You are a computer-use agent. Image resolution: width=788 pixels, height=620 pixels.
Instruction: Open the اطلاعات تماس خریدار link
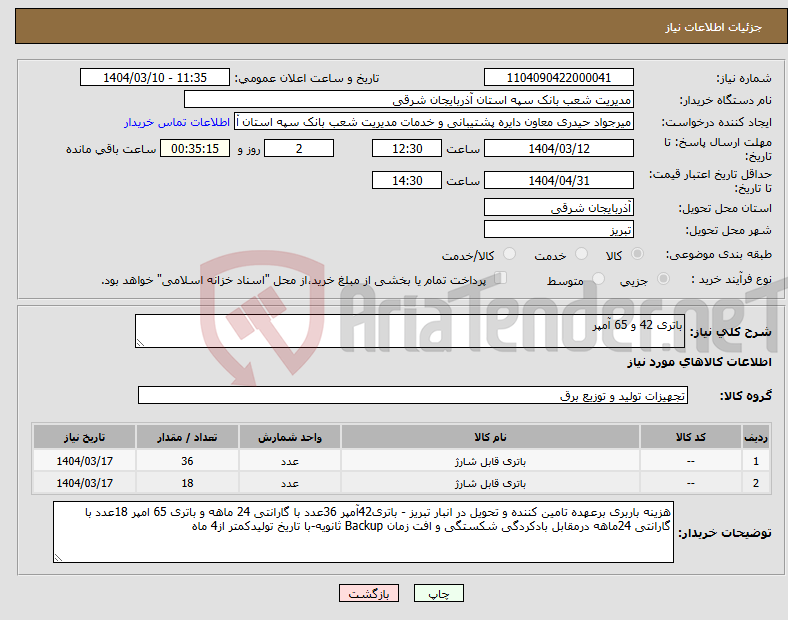pos(177,122)
